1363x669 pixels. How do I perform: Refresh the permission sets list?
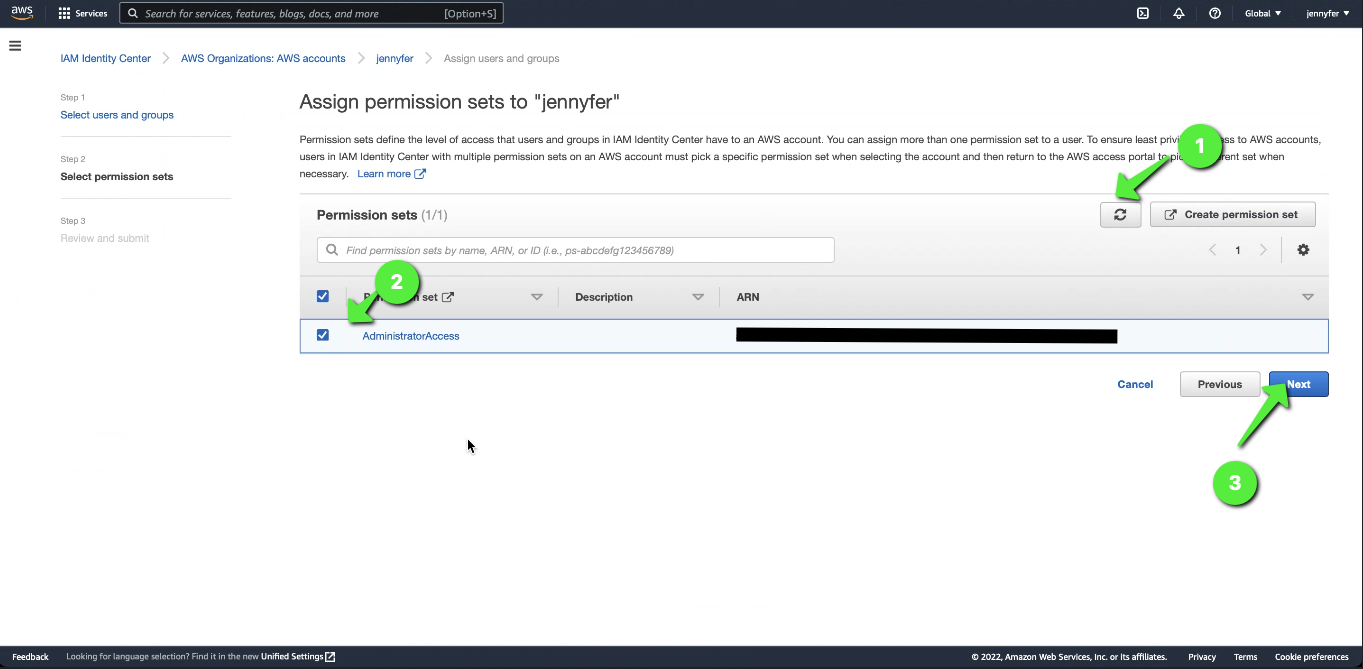[x=1120, y=214]
